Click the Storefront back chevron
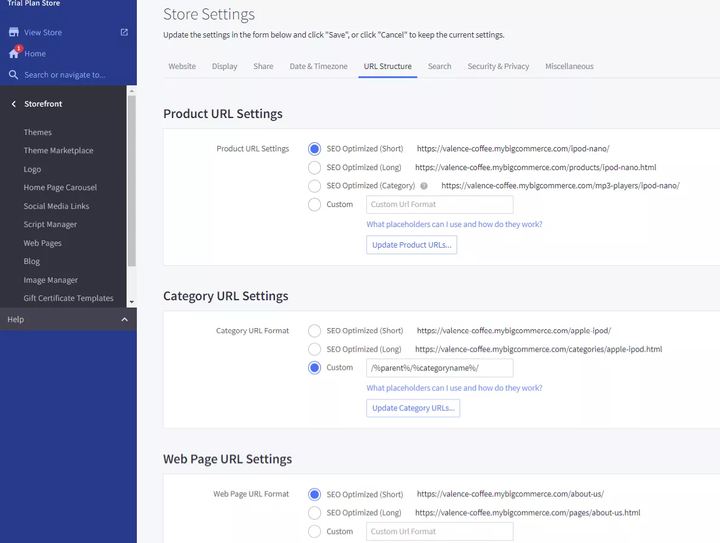 click(14, 104)
